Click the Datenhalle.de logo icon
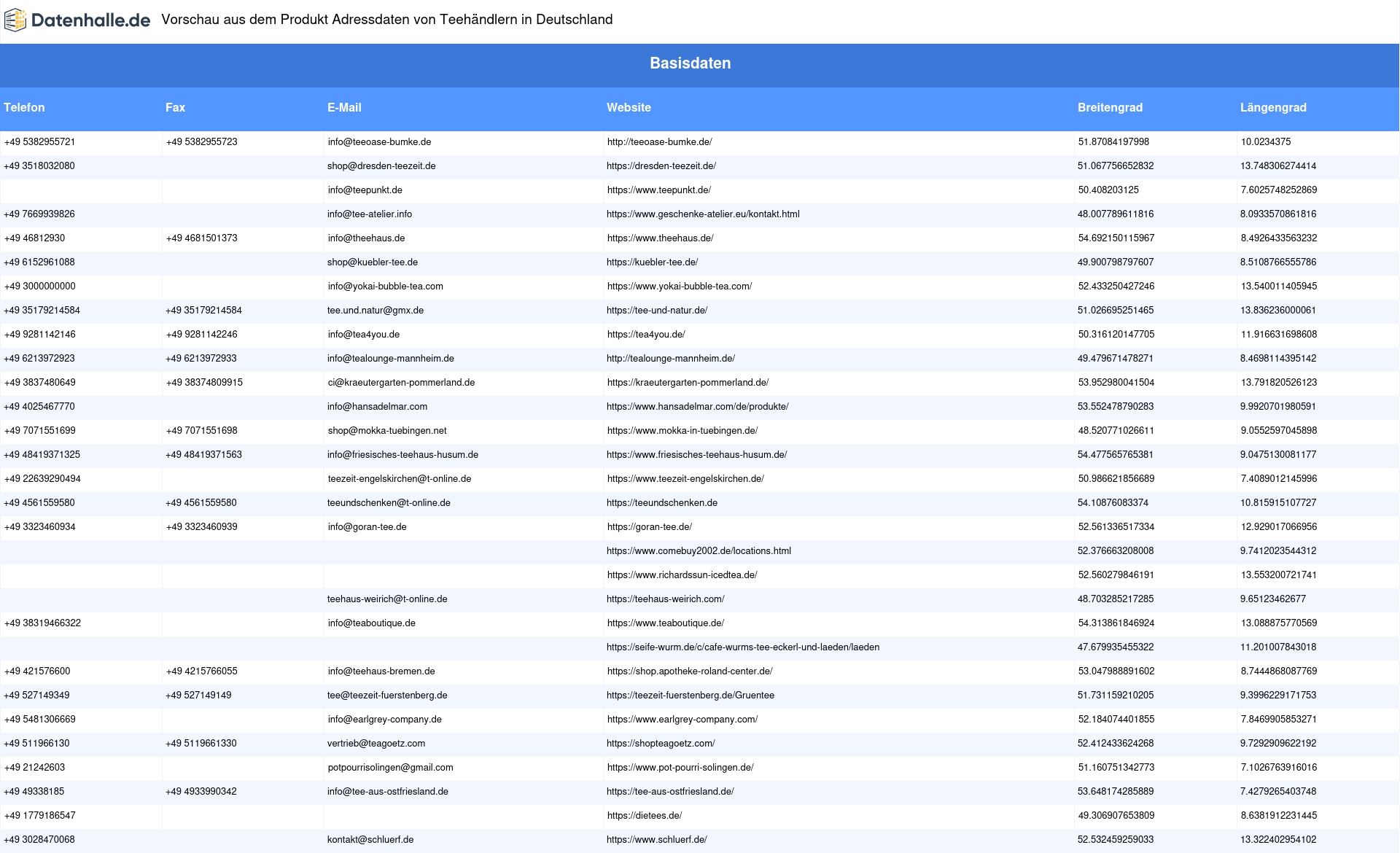 coord(15,20)
